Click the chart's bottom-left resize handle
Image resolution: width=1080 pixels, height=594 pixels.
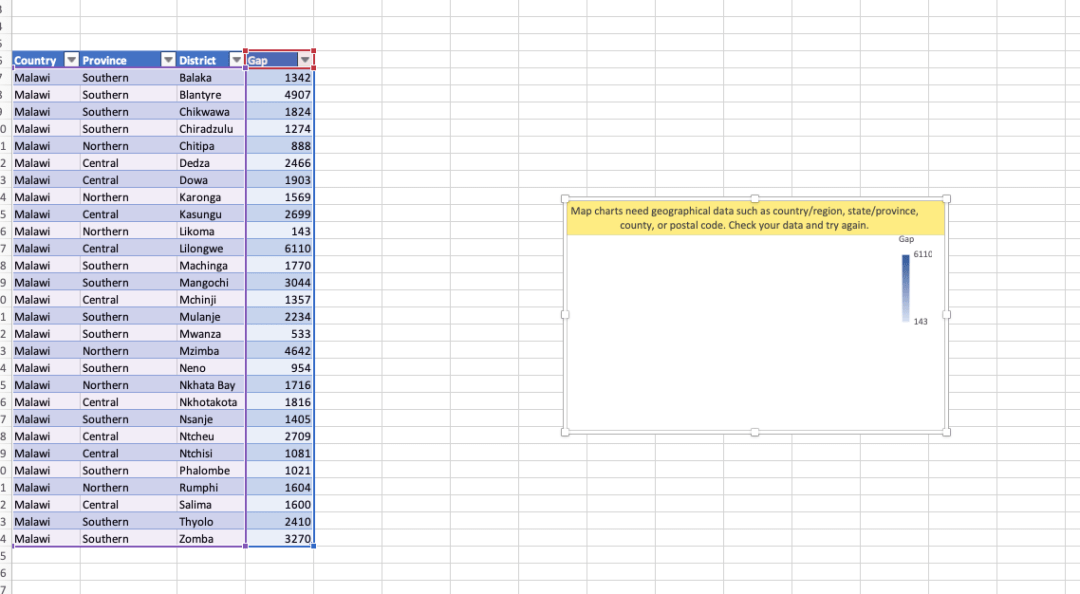pos(565,432)
